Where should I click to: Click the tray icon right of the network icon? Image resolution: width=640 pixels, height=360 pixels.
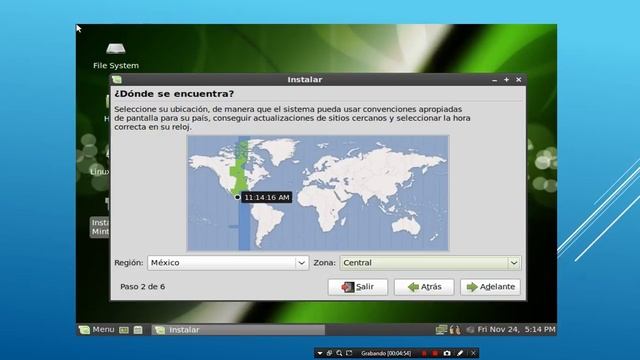[455, 329]
